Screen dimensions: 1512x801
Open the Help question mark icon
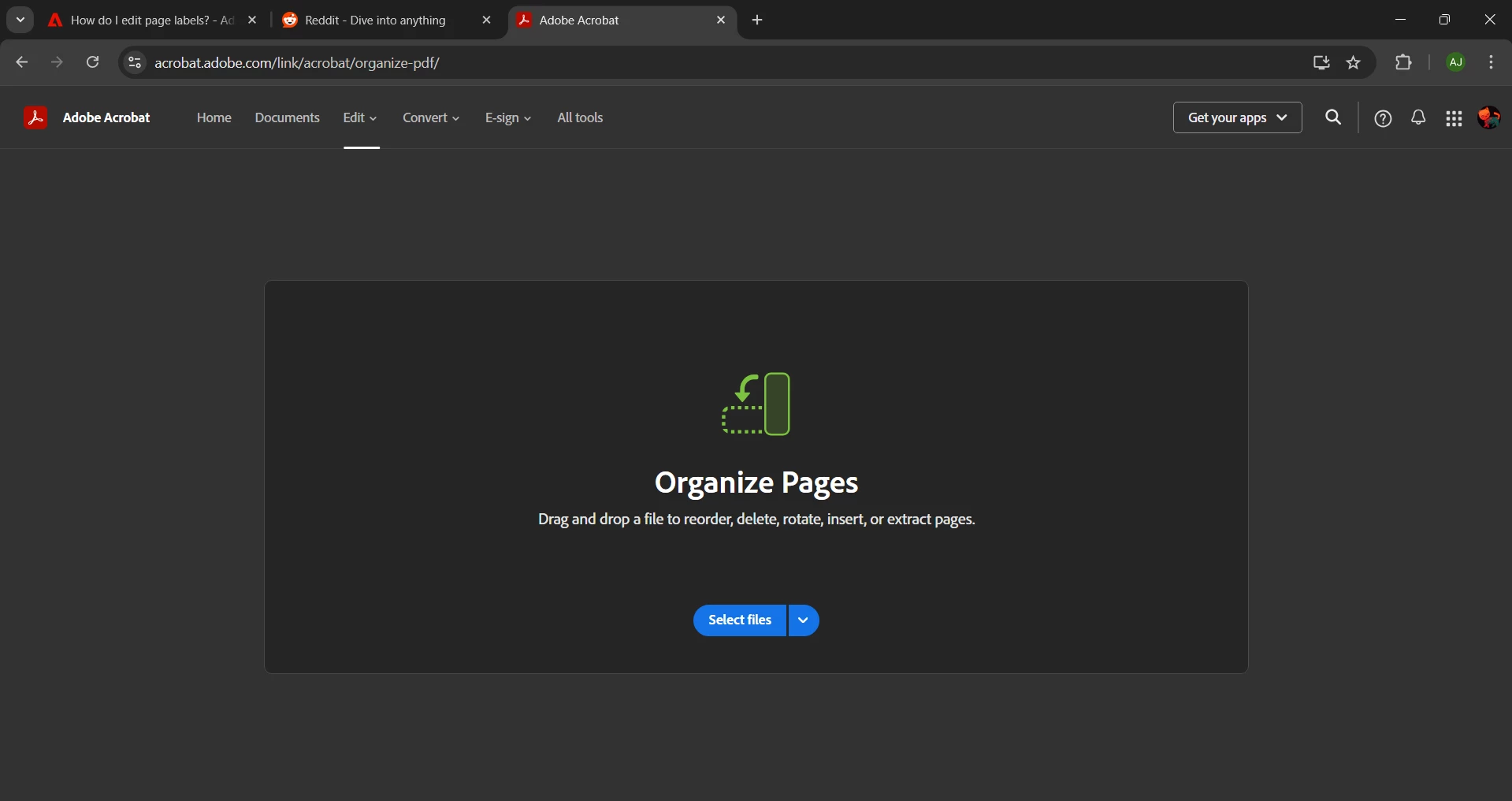[x=1383, y=118]
